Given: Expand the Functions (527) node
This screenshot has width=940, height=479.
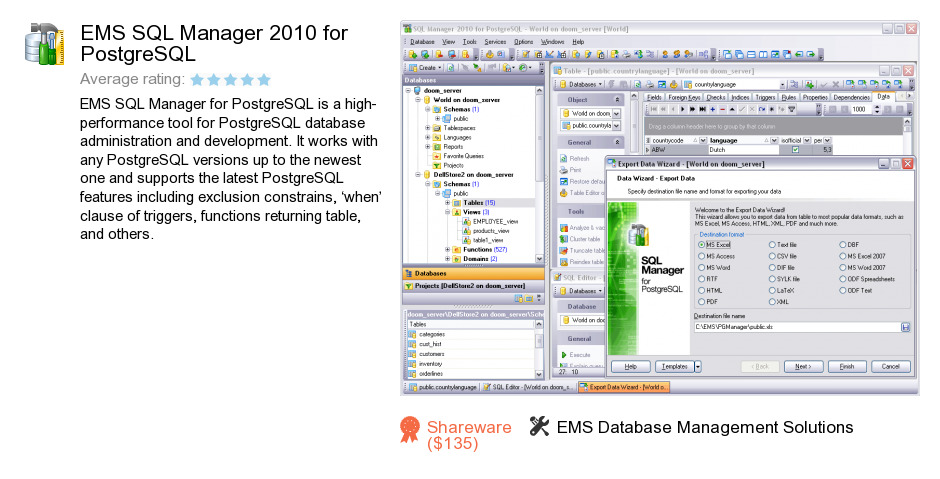Looking at the screenshot, I should (447, 249).
